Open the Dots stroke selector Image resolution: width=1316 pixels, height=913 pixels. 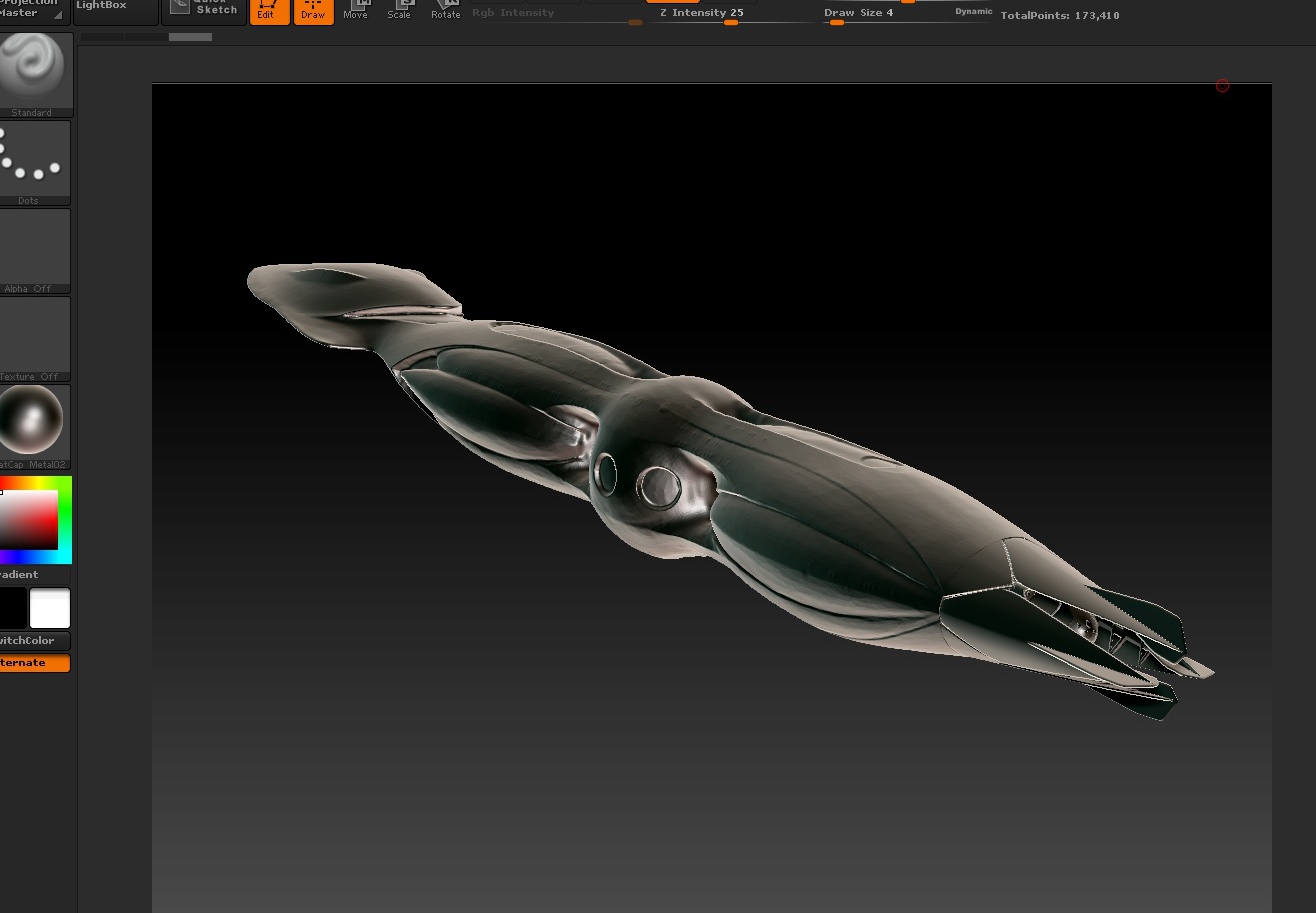(x=34, y=158)
